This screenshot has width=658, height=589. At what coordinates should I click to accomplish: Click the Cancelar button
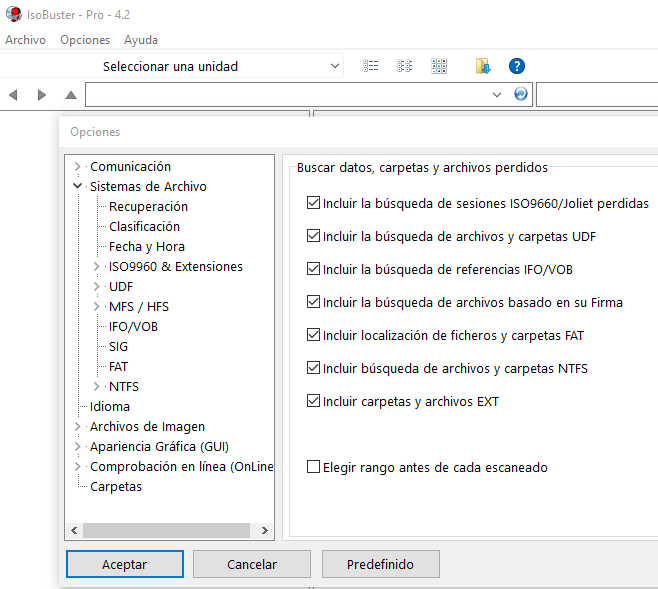[252, 564]
